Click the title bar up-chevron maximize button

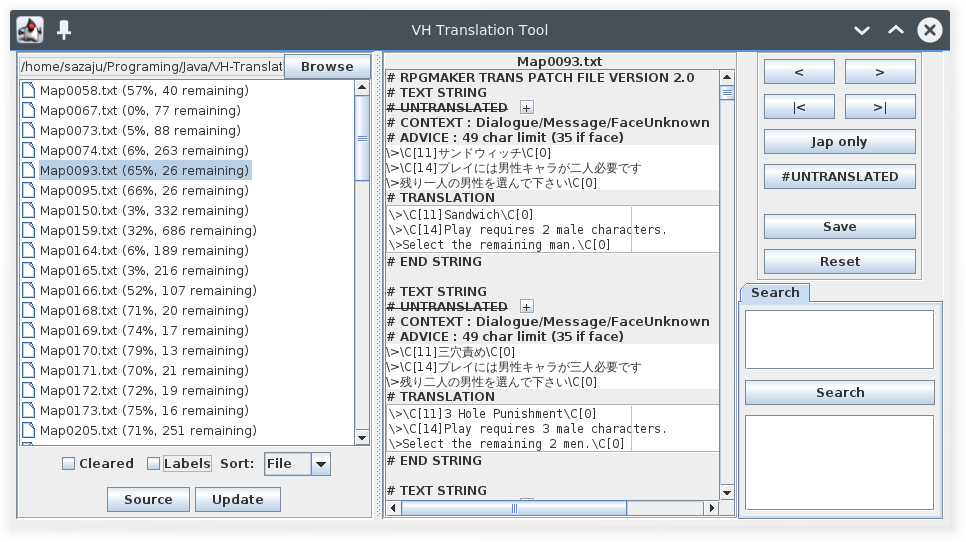pyautogui.click(x=896, y=30)
